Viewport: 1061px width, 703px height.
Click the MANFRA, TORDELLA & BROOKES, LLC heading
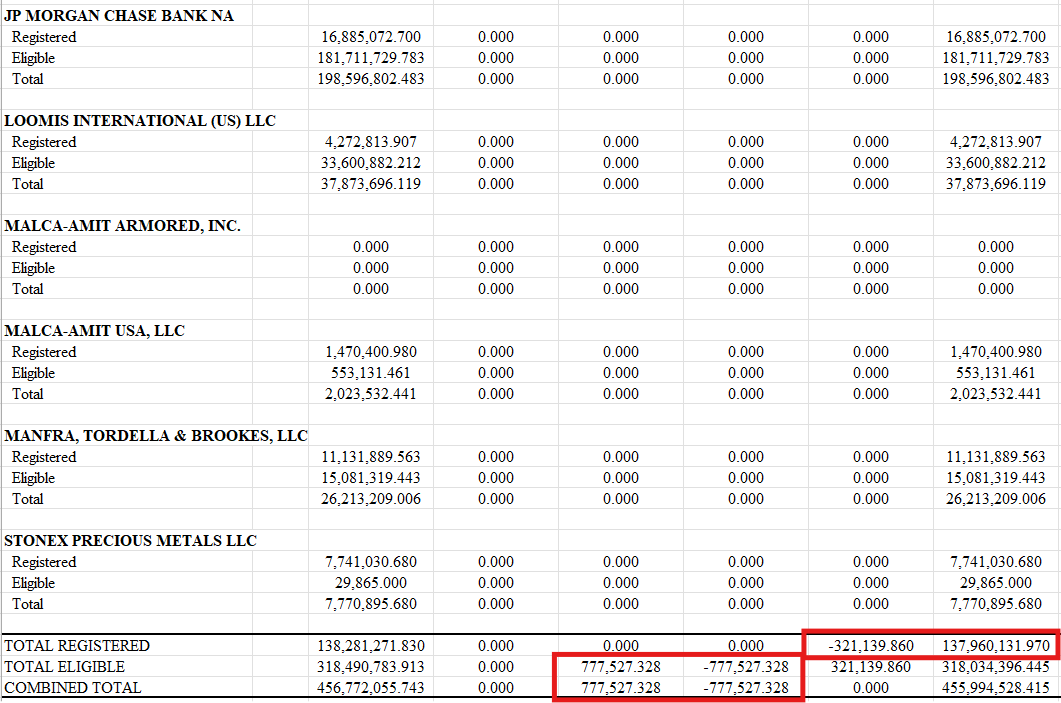[x=156, y=436]
